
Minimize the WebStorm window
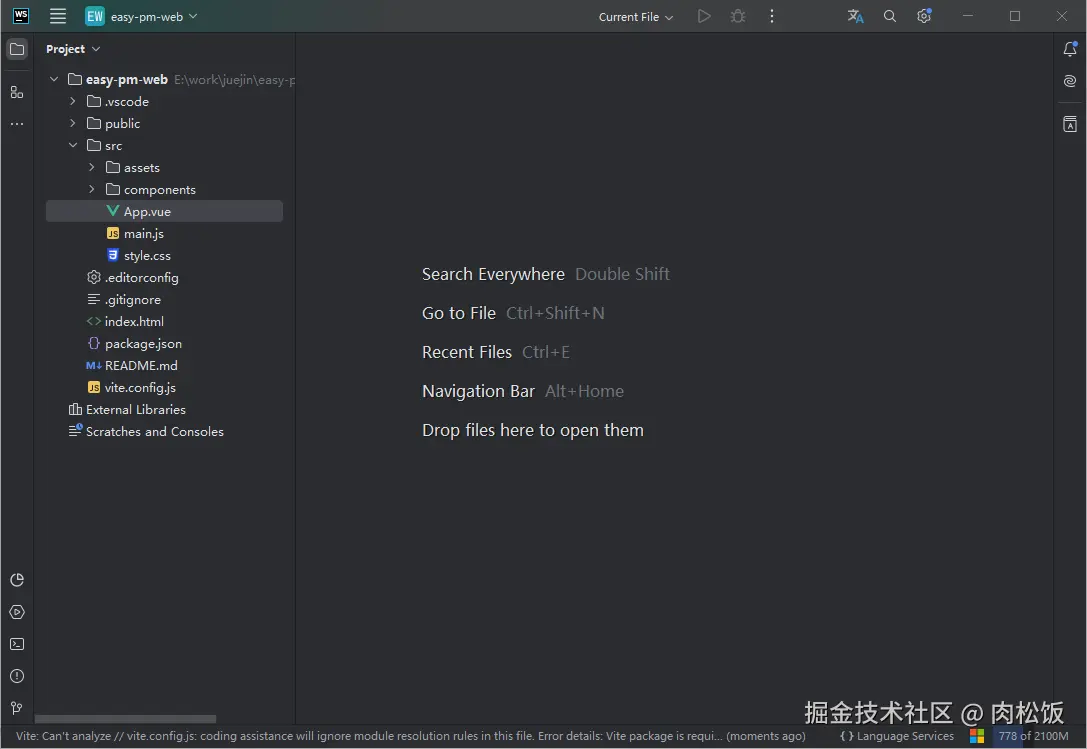(968, 16)
